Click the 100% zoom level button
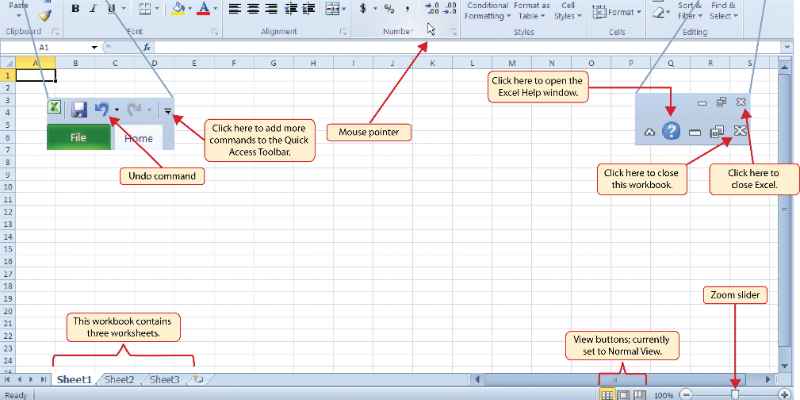The image size is (800, 400). tap(663, 395)
